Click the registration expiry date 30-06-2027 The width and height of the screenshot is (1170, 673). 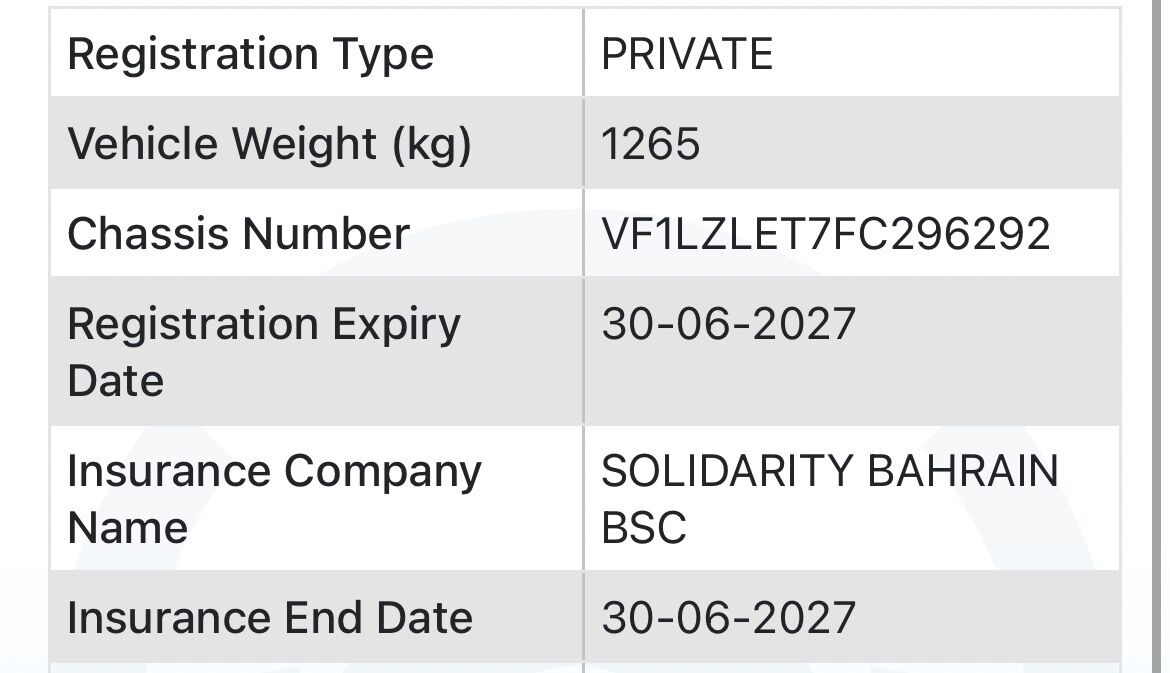point(728,324)
